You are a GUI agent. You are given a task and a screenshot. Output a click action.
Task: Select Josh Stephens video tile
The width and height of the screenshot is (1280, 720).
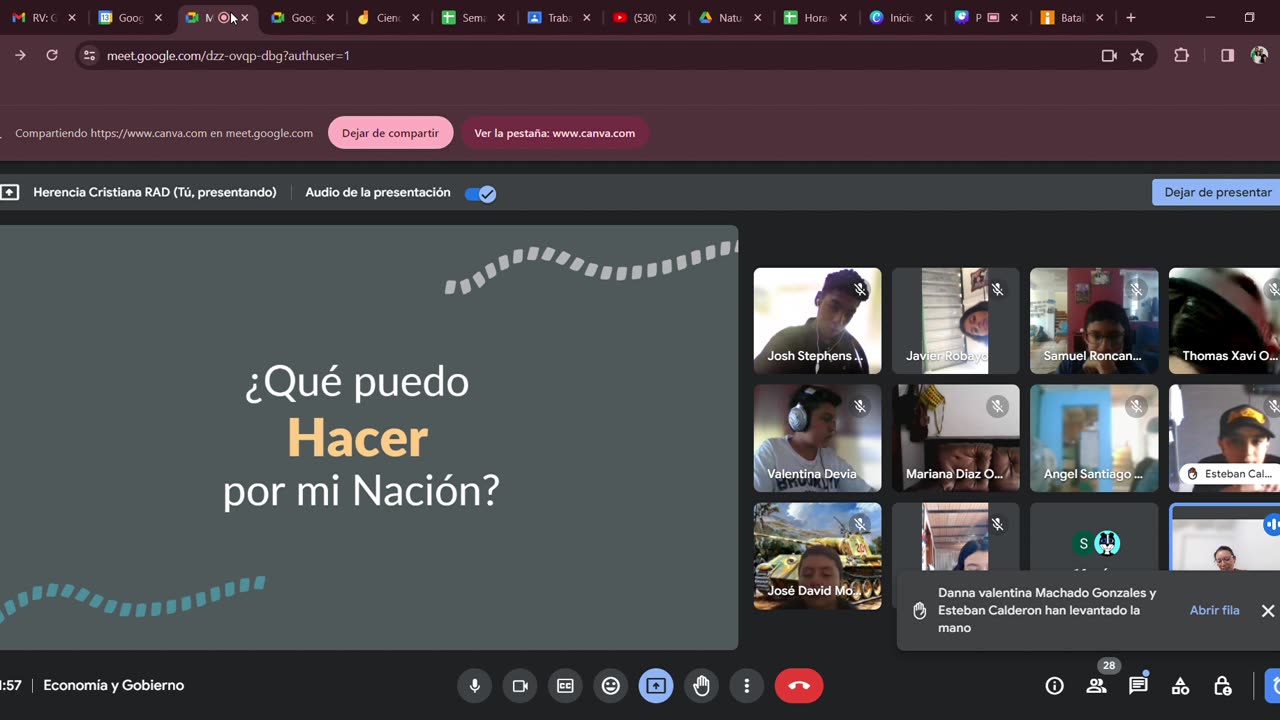[x=817, y=321]
